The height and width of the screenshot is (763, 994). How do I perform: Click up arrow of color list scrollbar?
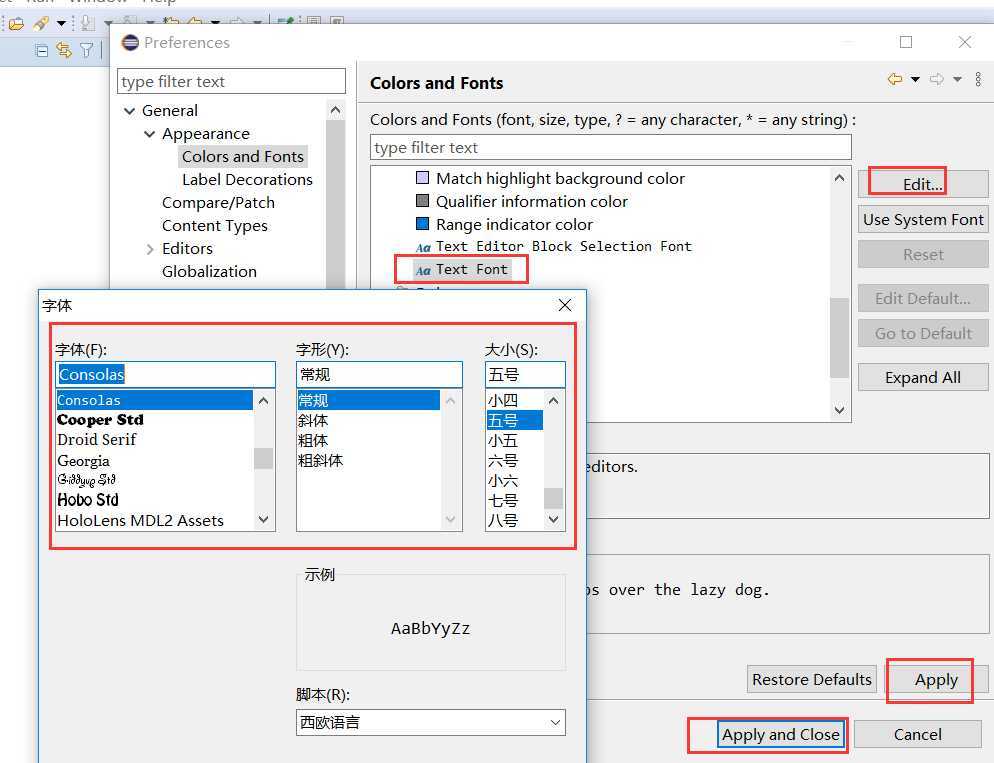[839, 178]
